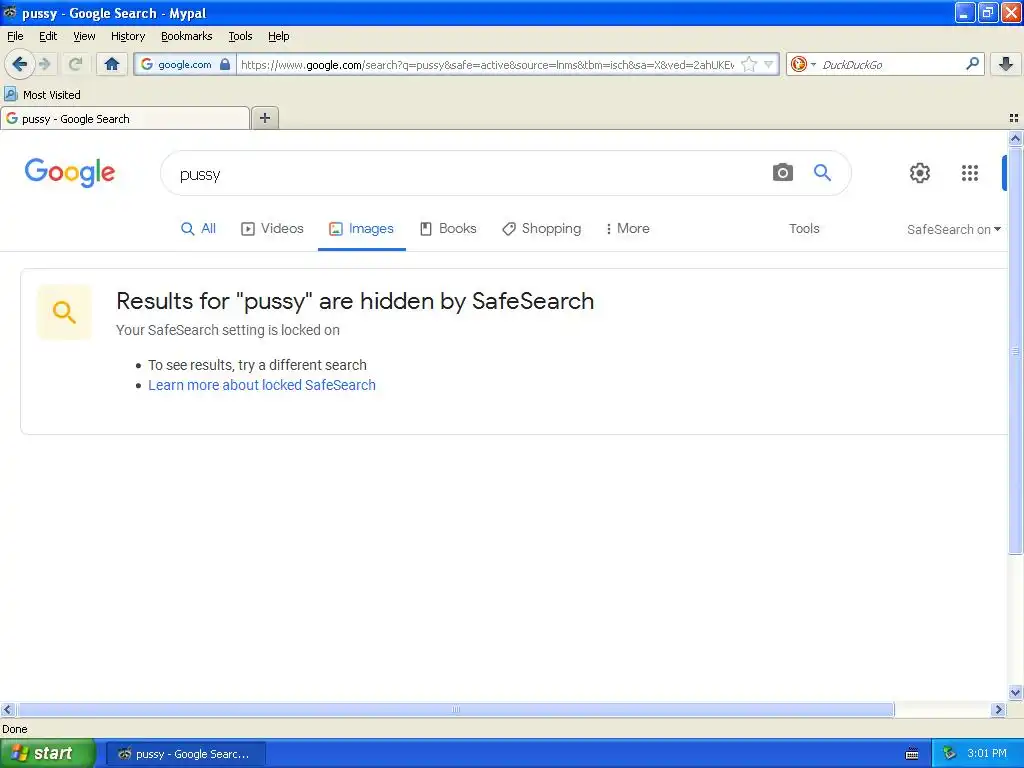Open the Bookmarks menu
Image resolution: width=1024 pixels, height=768 pixels.
186,36
